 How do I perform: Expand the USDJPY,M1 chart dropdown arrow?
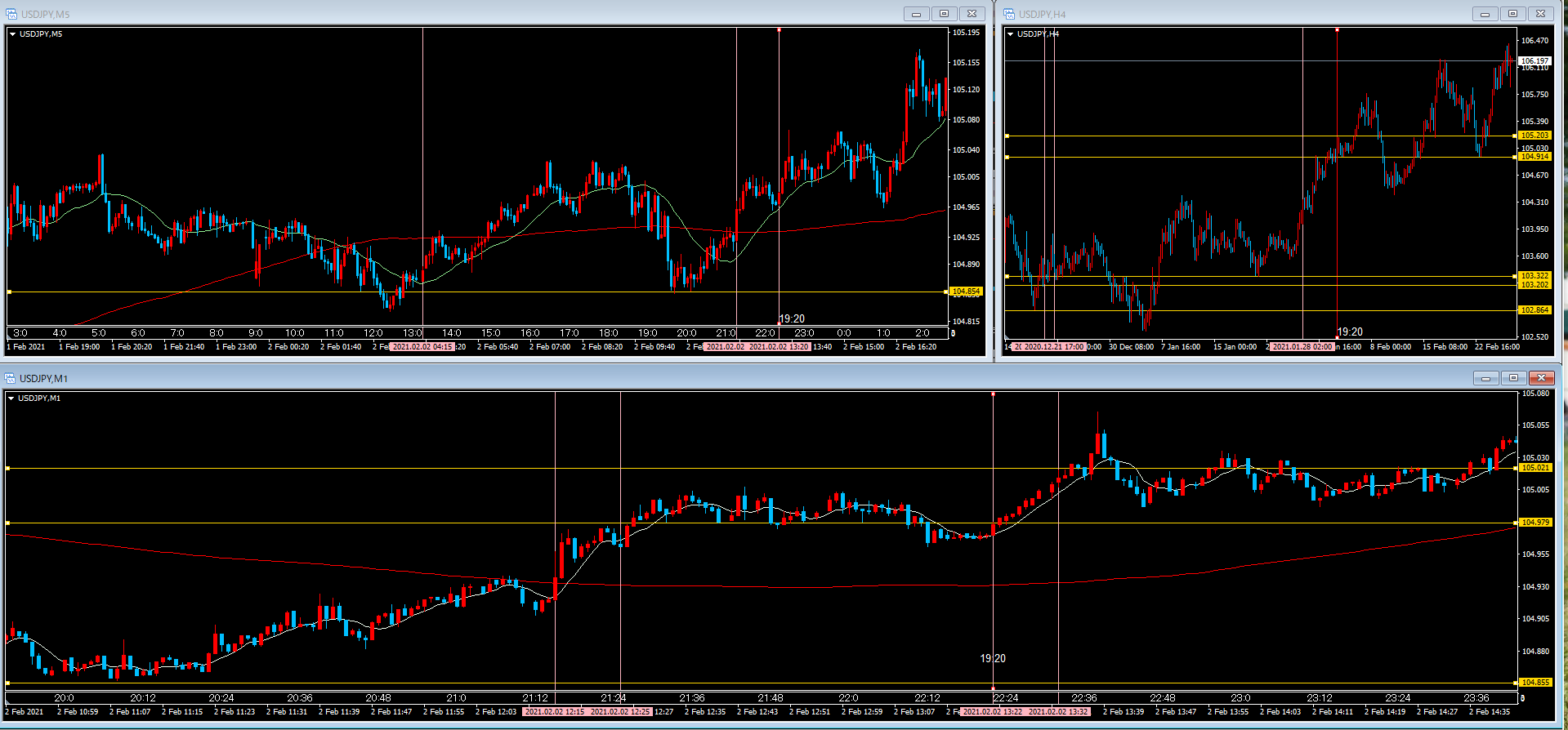click(x=11, y=398)
